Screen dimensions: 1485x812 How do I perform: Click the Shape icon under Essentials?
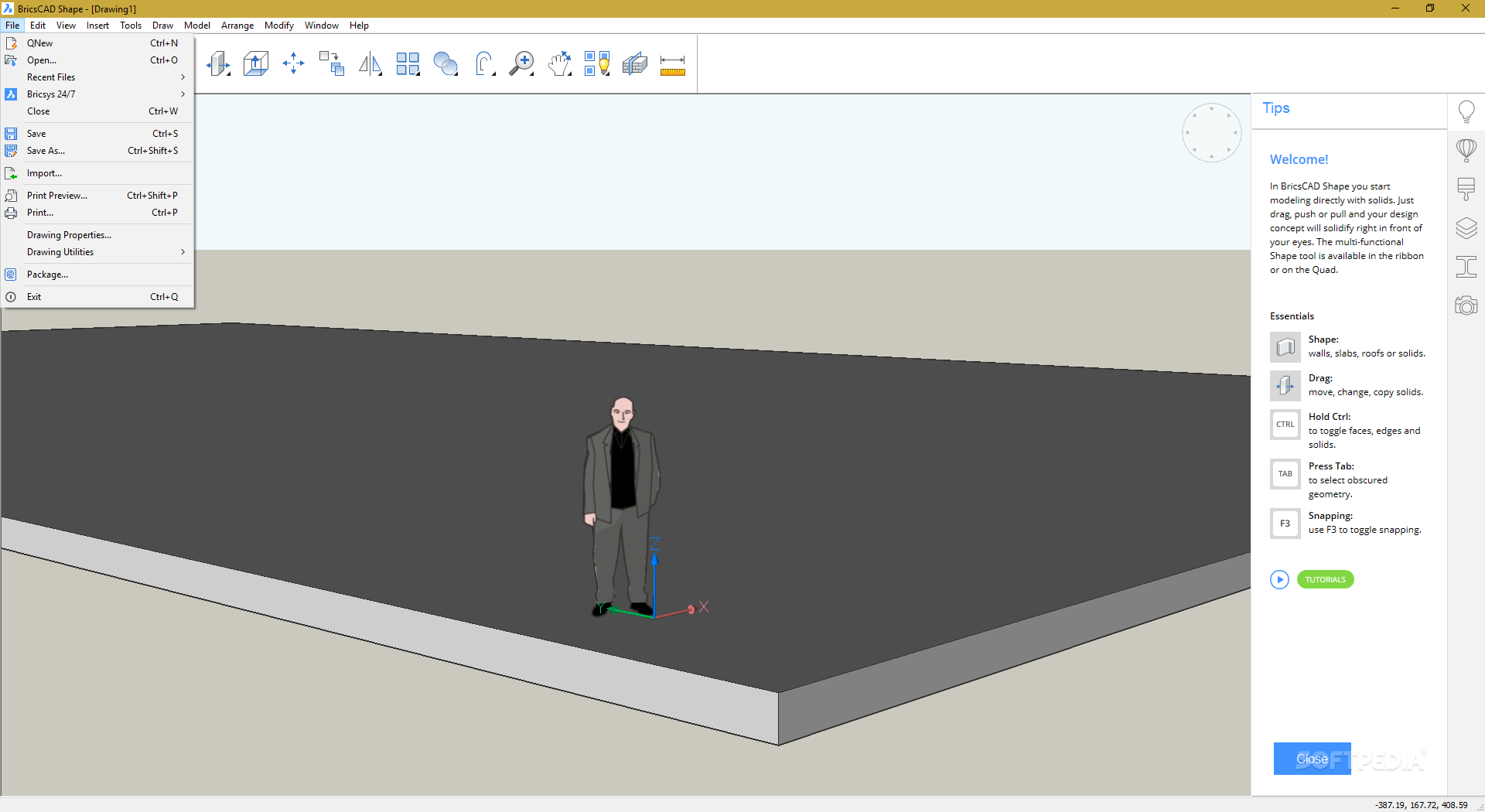pyautogui.click(x=1285, y=347)
